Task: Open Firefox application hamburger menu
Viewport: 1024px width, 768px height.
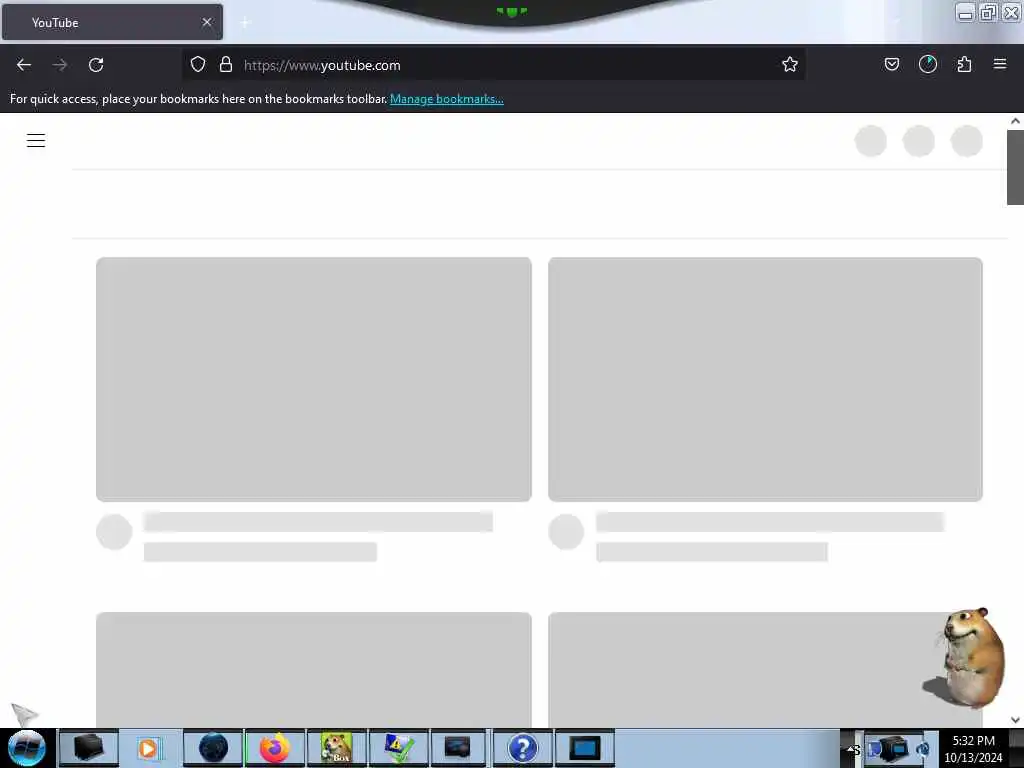Action: point(1000,64)
